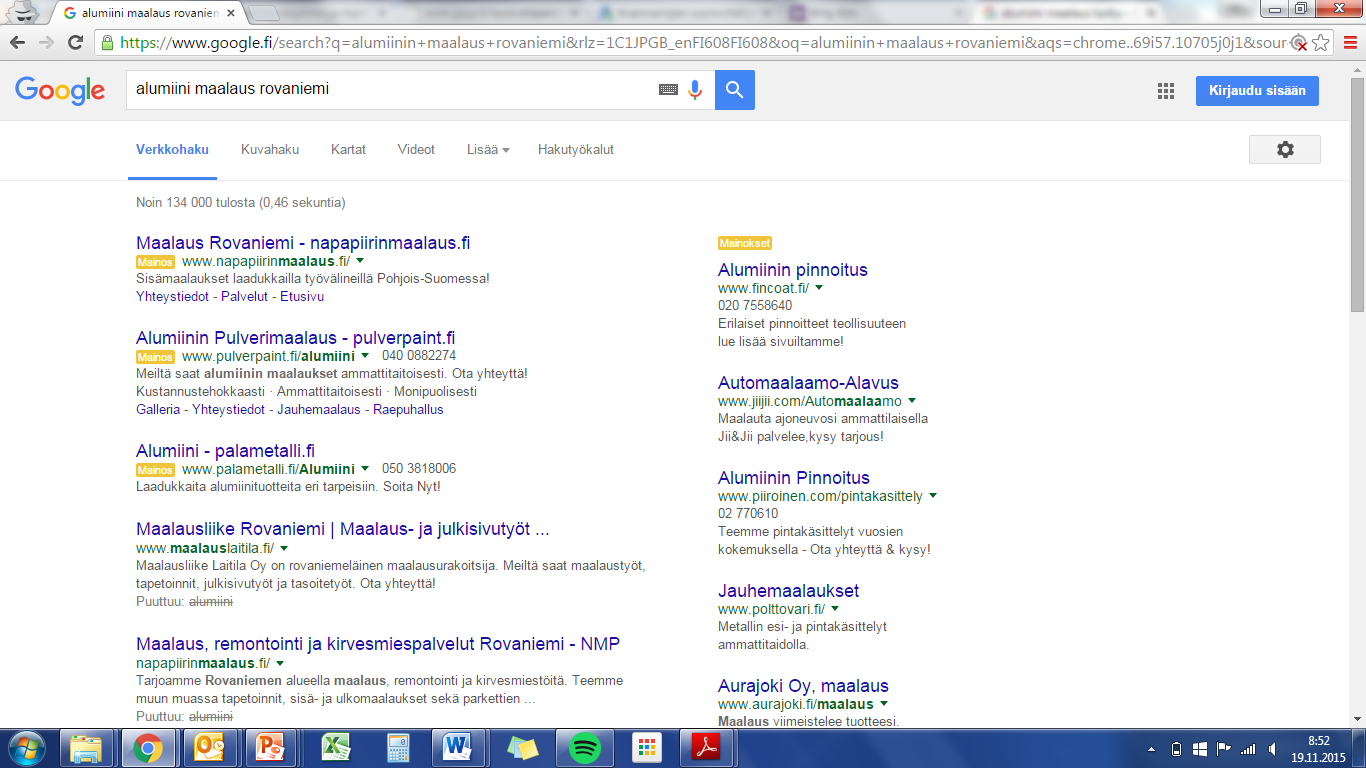The width and height of the screenshot is (1366, 768).
Task: Open dropdown arrow beside www.pulverpaint.fi/alumiini
Action: pos(365,355)
